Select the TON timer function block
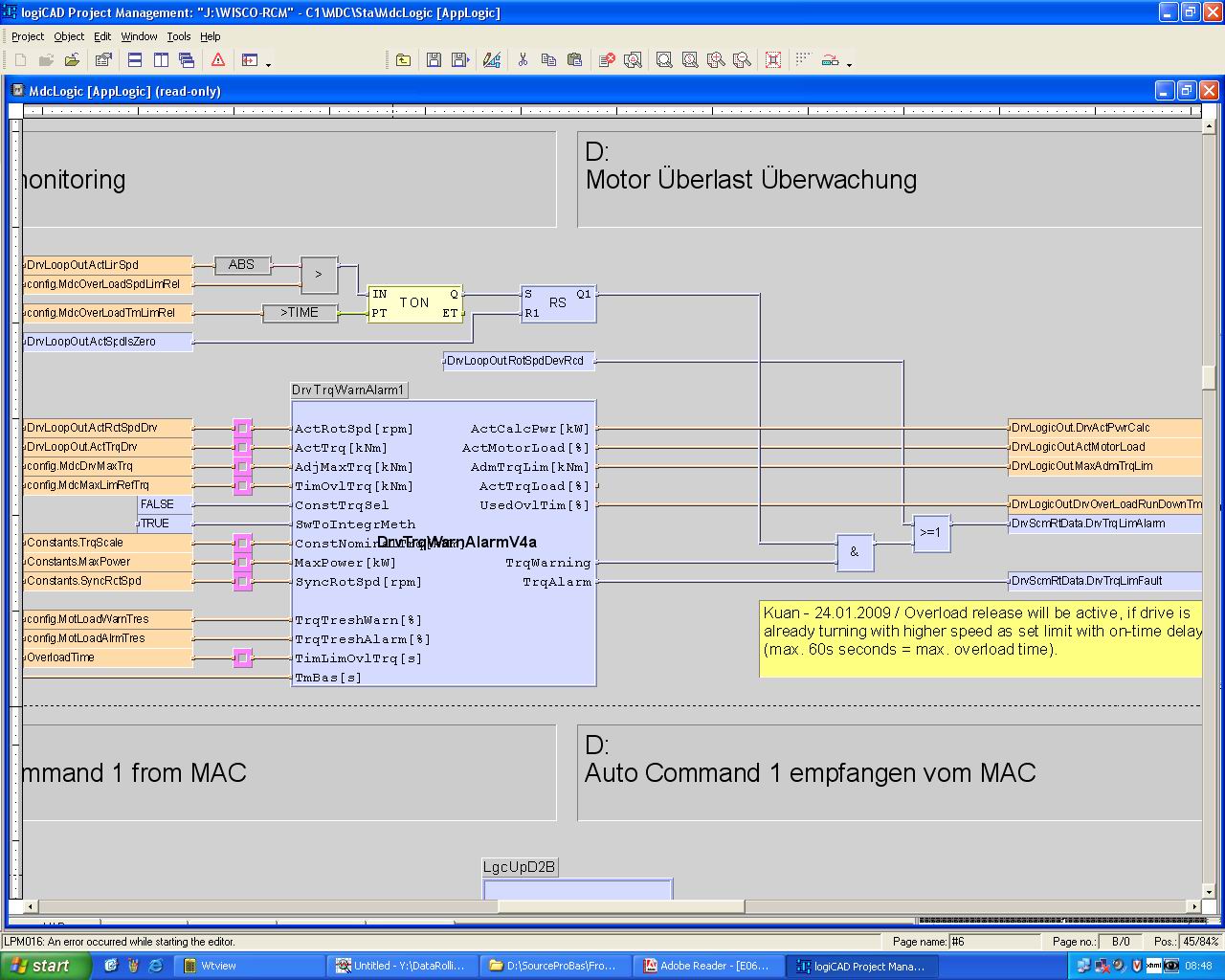The image size is (1225, 980). (414, 303)
